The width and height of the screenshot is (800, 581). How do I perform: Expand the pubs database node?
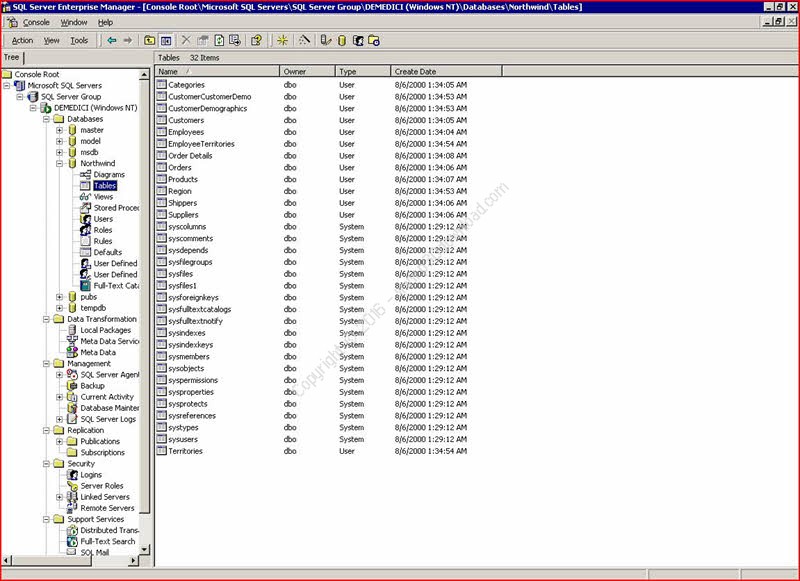click(x=60, y=297)
